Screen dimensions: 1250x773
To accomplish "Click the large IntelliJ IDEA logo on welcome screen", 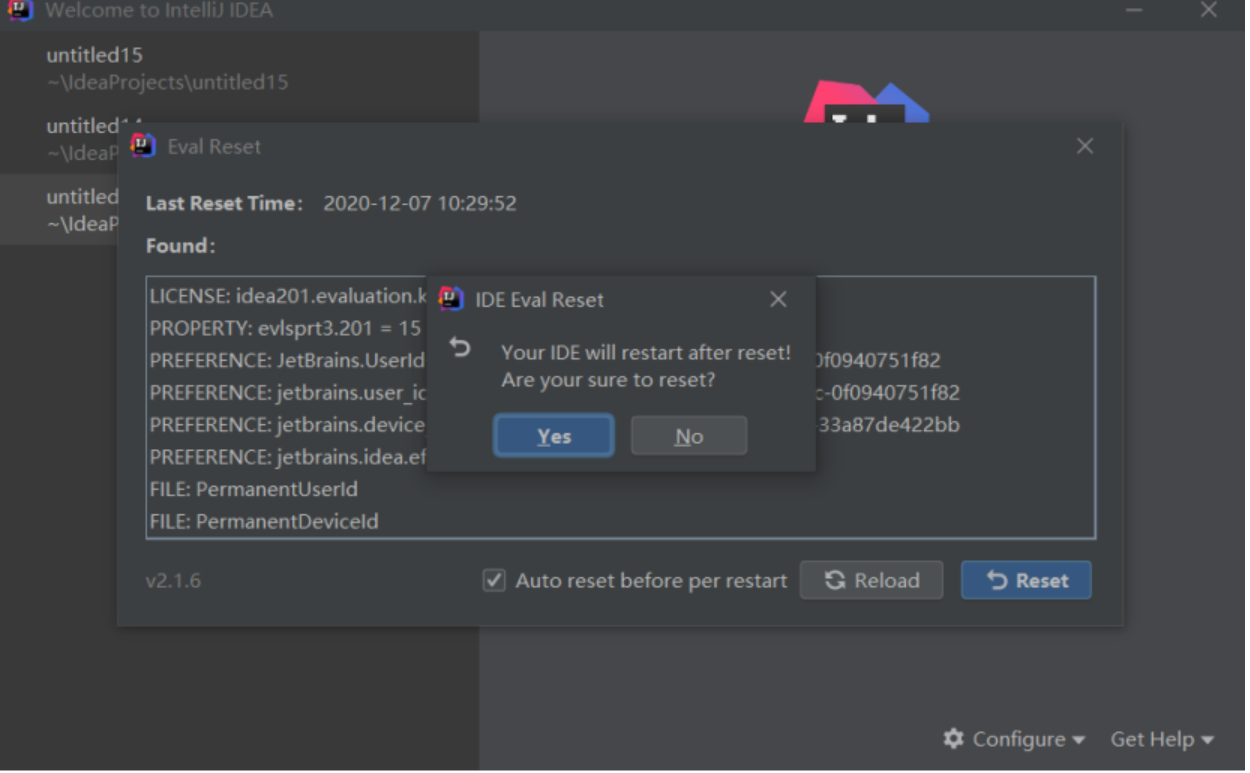I will (x=866, y=104).
